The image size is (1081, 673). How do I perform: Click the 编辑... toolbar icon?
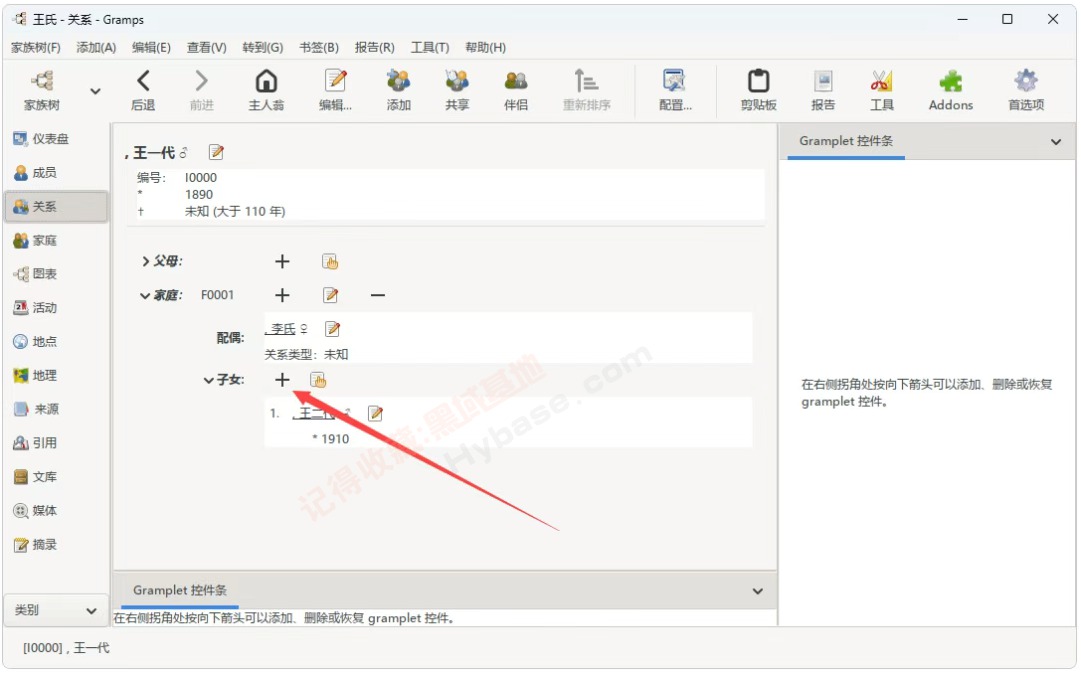(335, 90)
